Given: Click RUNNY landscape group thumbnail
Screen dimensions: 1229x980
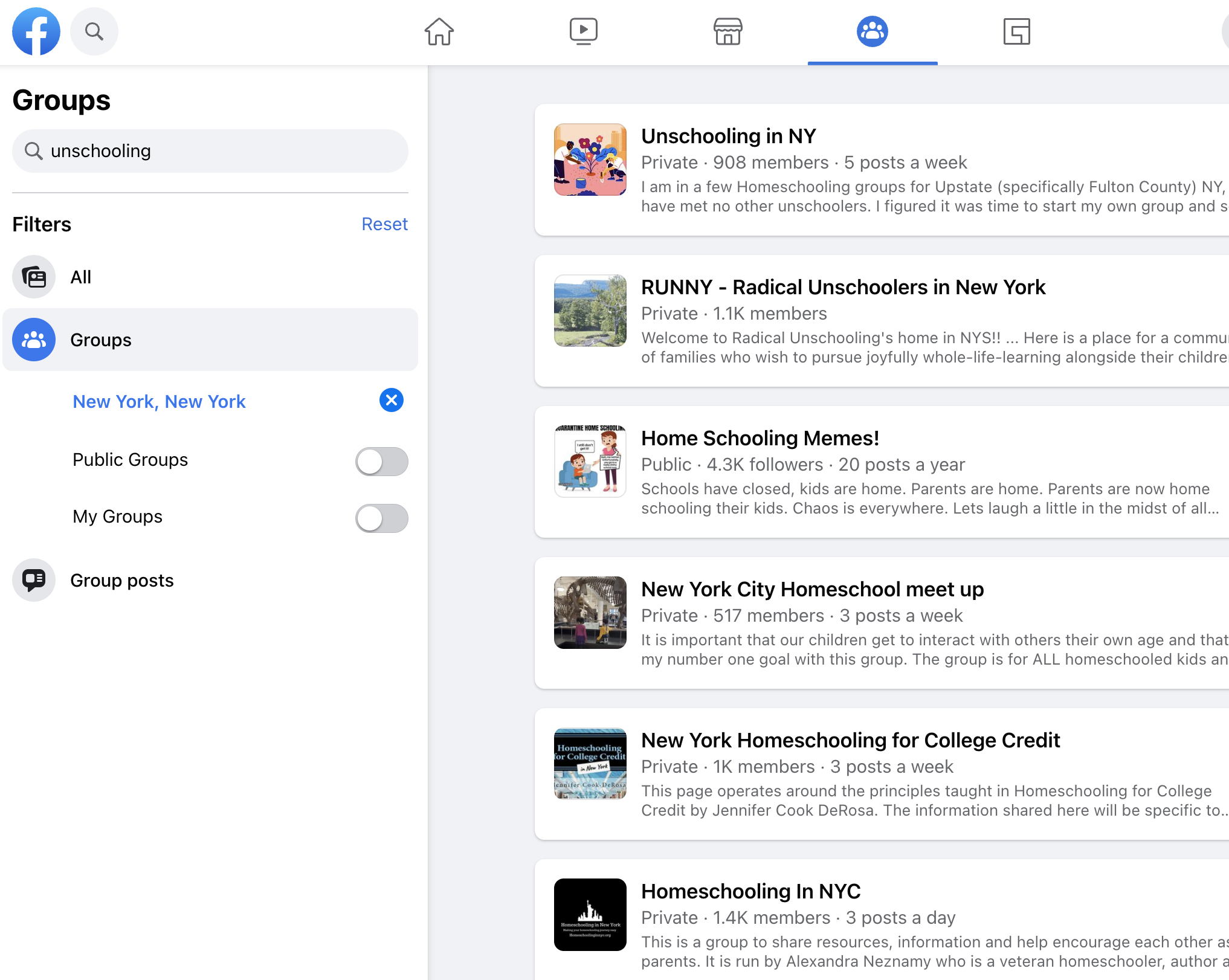Looking at the screenshot, I should 590,311.
